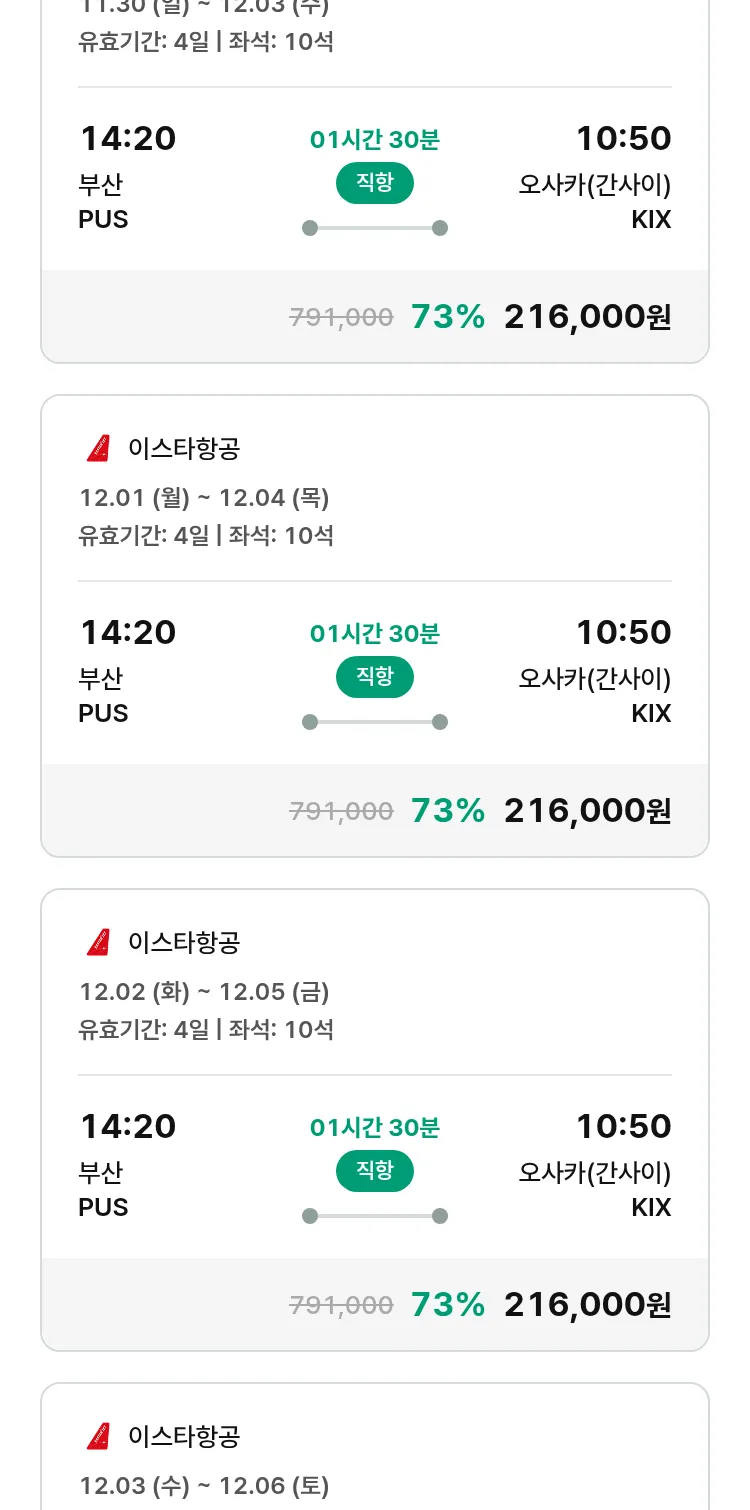Tap 직항 badge on the 11.30–12.03 flight

pyautogui.click(x=374, y=183)
